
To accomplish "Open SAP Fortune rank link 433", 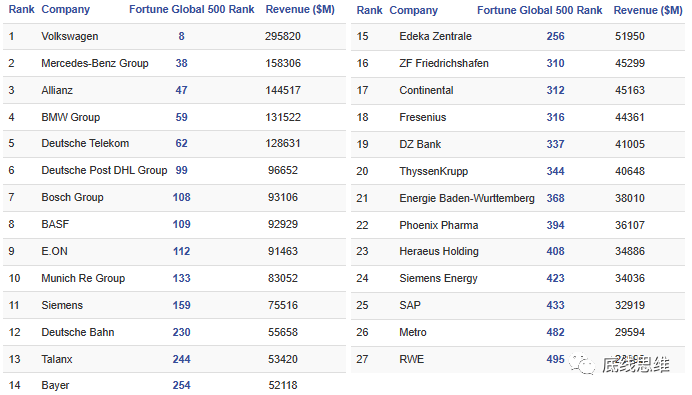I will click(555, 305).
